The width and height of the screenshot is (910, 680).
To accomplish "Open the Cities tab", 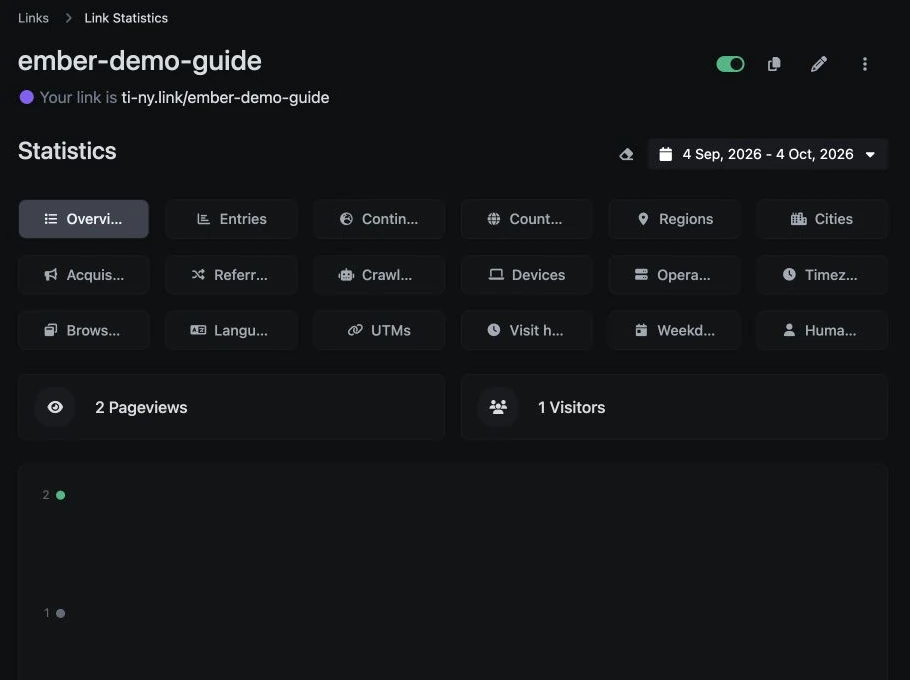I will (x=822, y=219).
